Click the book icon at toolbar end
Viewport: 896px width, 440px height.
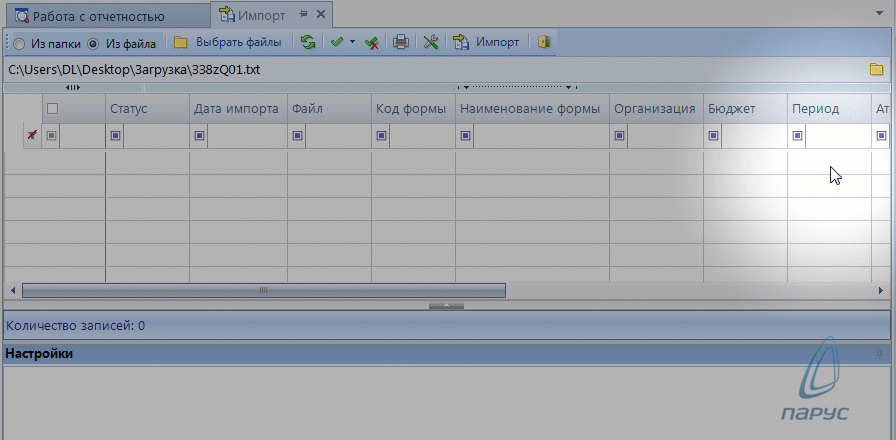[543, 42]
